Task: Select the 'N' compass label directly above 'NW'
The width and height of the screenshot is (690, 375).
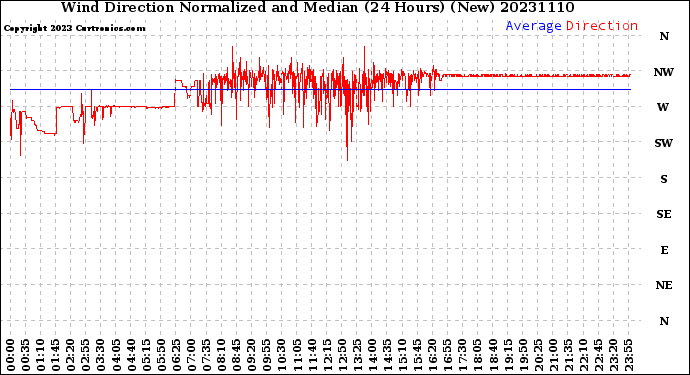Action: click(x=664, y=37)
